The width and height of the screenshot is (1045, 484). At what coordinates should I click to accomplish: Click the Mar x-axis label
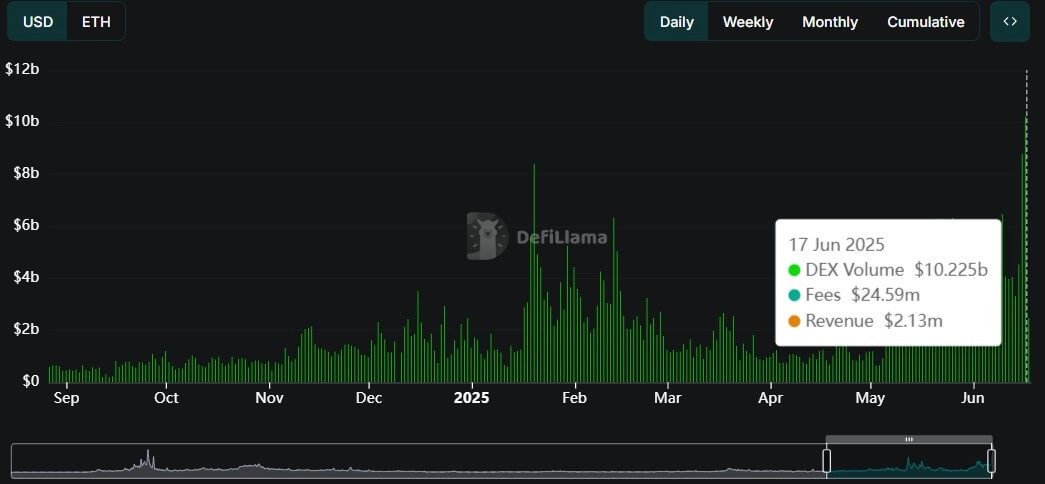click(667, 398)
